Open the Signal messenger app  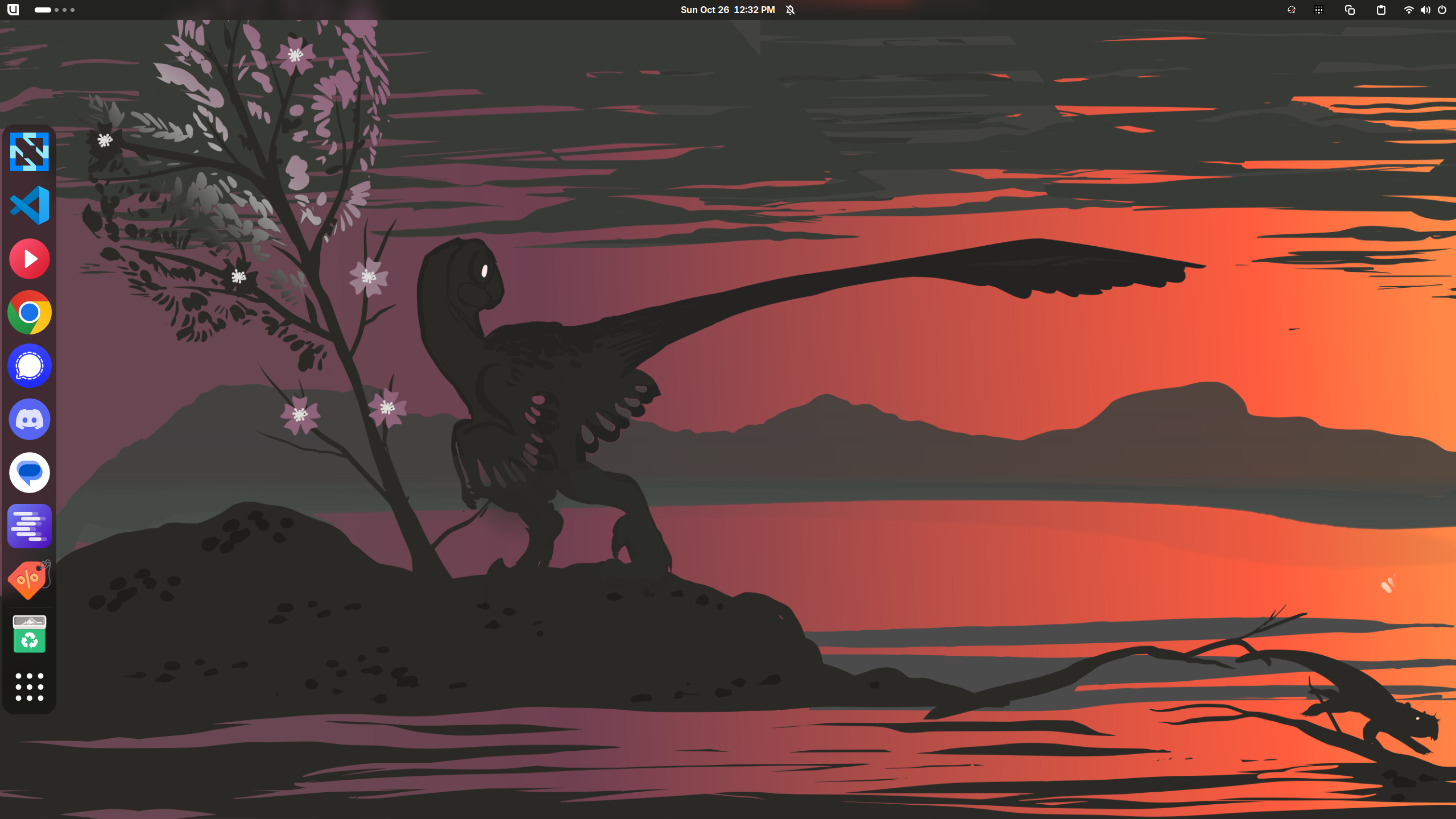[30, 366]
